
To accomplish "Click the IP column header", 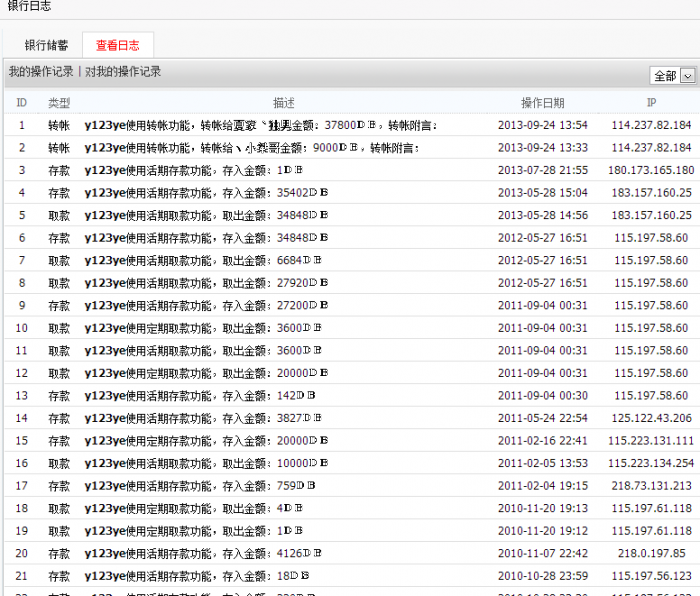I will point(651,103).
